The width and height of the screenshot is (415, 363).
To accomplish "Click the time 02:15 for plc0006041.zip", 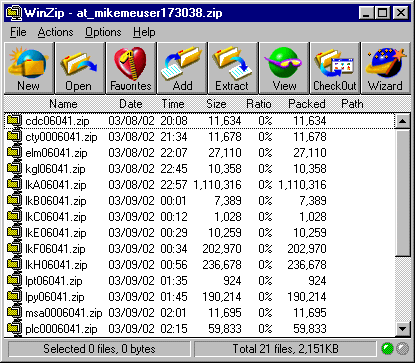I will [x=174, y=329].
